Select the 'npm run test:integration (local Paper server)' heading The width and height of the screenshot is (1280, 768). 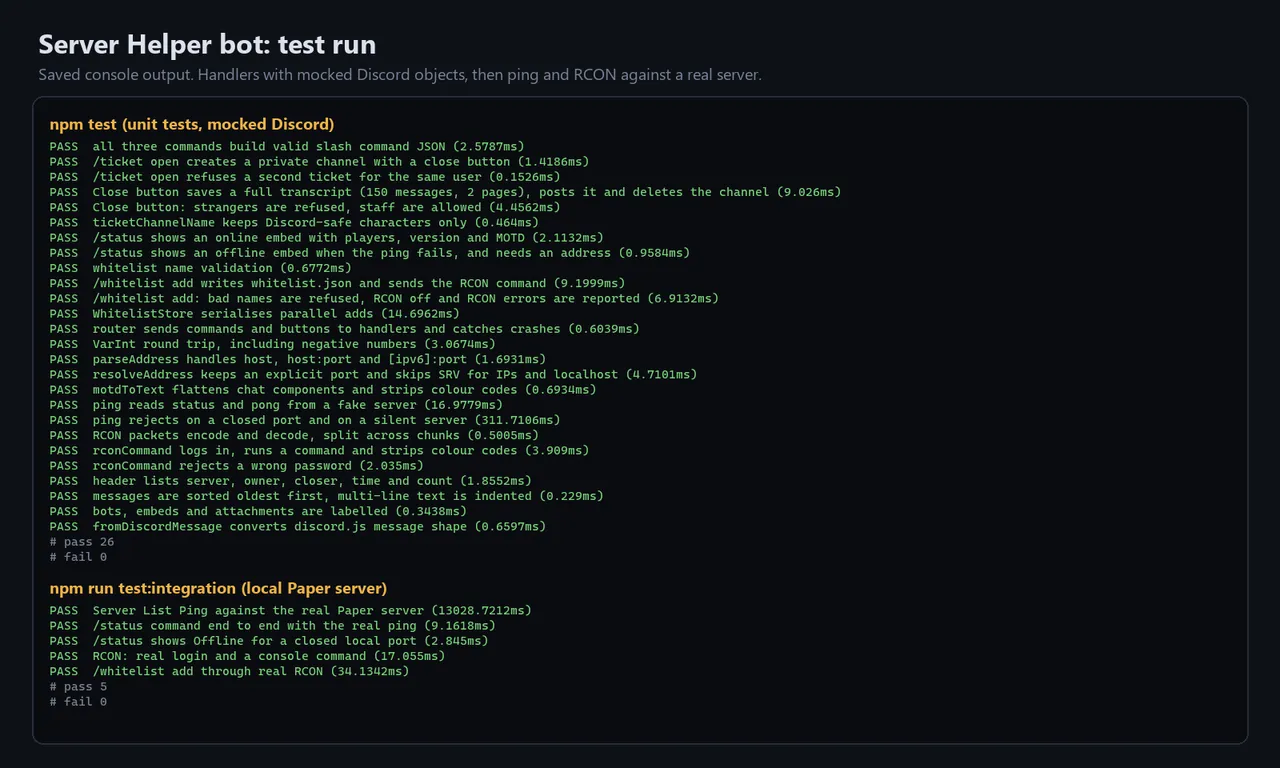(218, 588)
